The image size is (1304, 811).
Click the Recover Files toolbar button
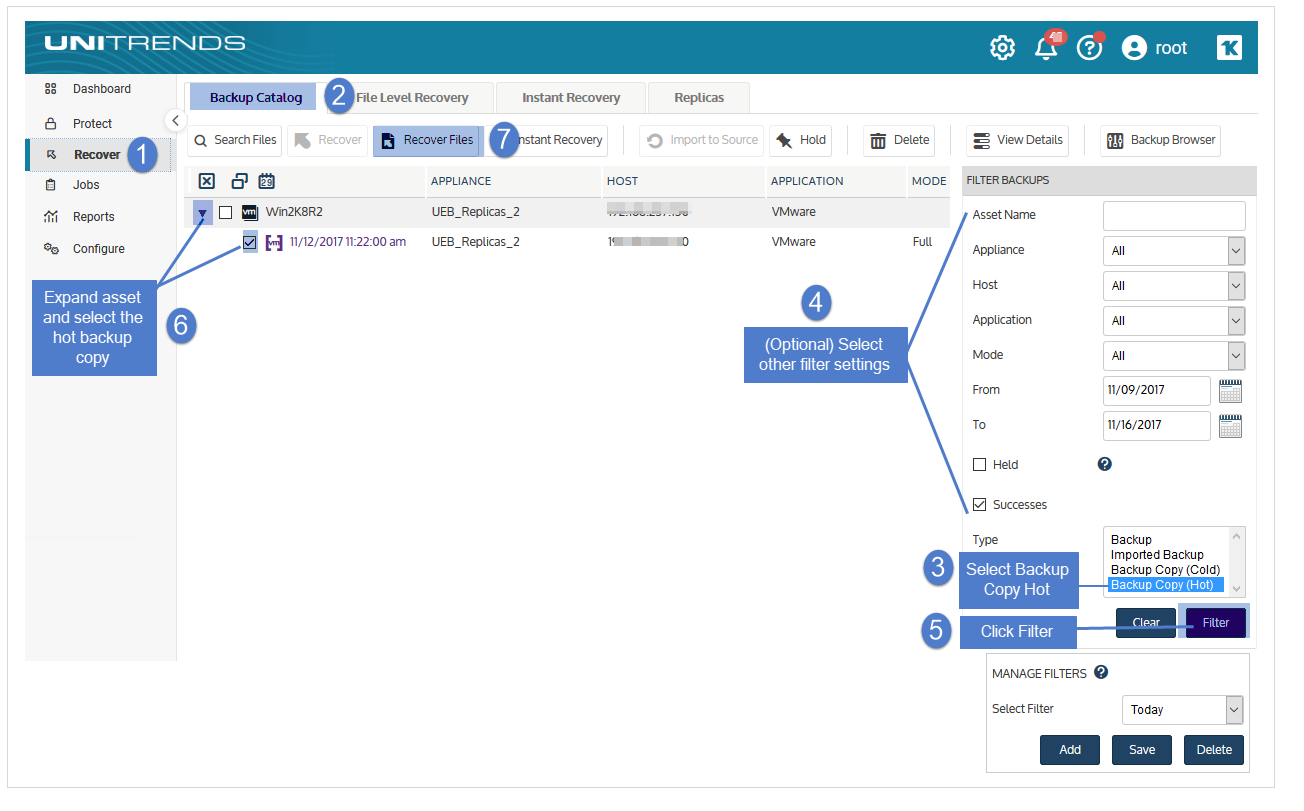[428, 140]
